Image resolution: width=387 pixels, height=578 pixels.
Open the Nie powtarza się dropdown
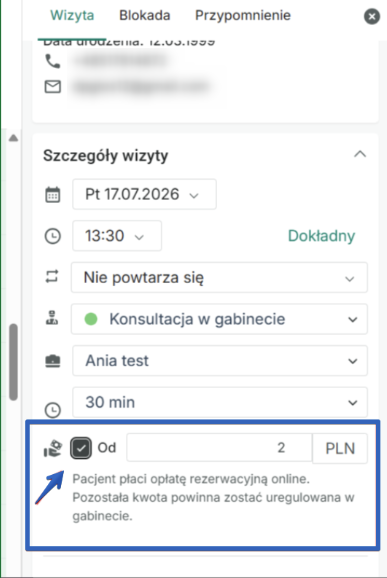pos(219,278)
